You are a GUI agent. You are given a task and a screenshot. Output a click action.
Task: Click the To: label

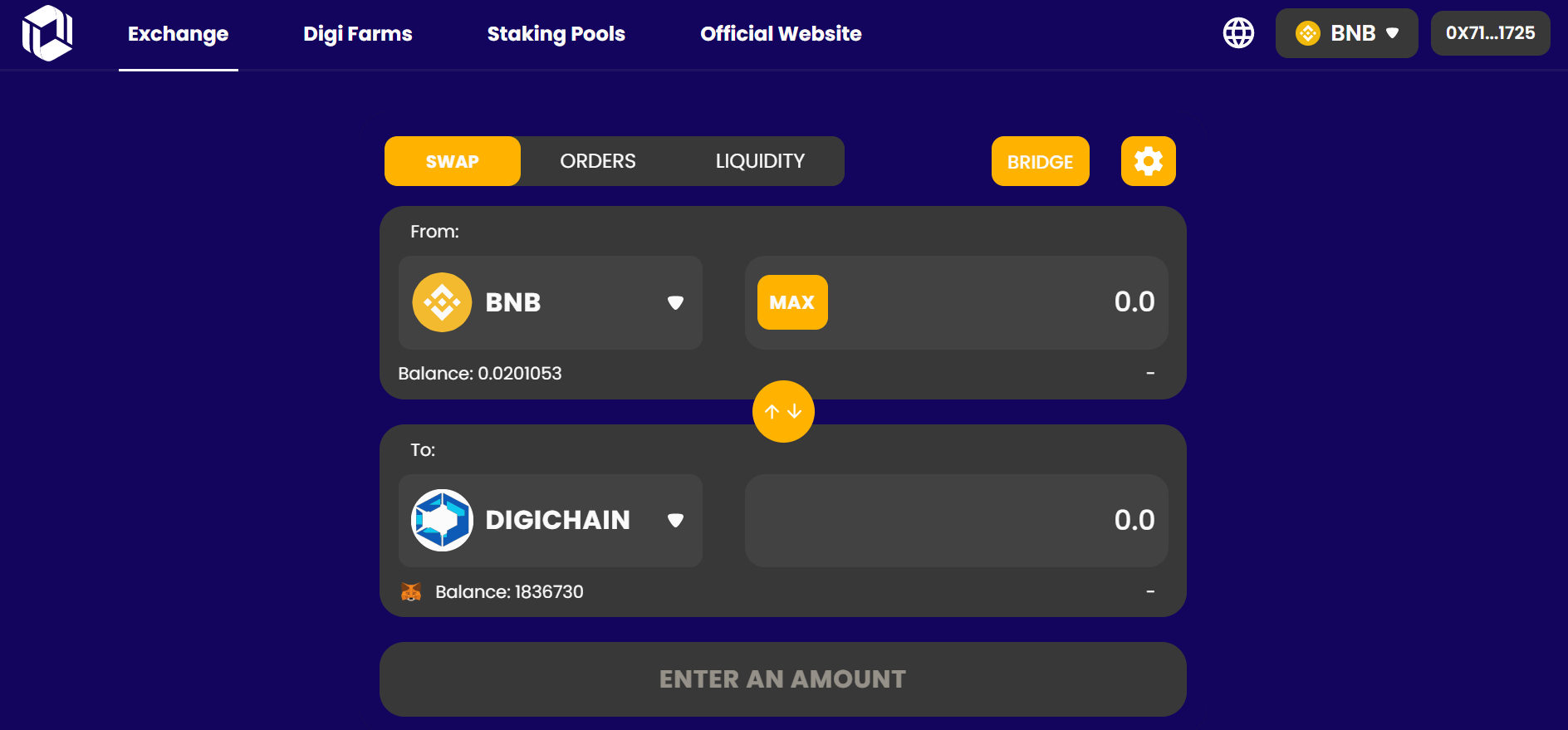tap(423, 450)
